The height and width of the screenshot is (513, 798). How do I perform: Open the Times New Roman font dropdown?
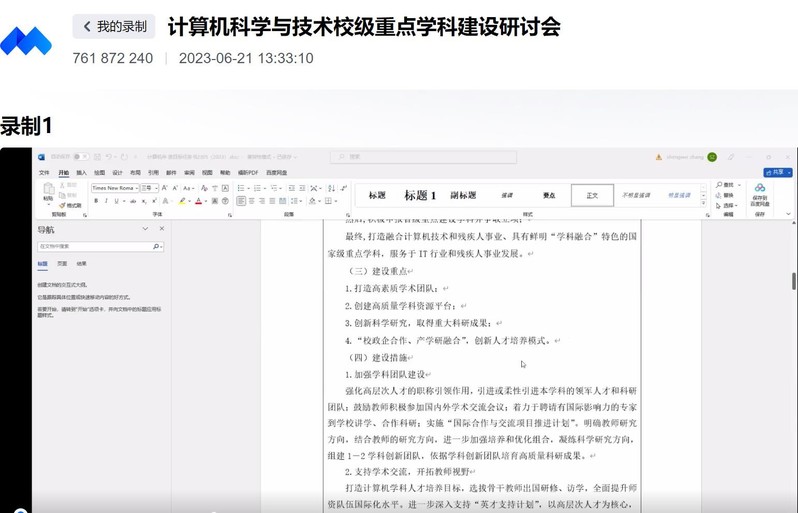pos(113,187)
